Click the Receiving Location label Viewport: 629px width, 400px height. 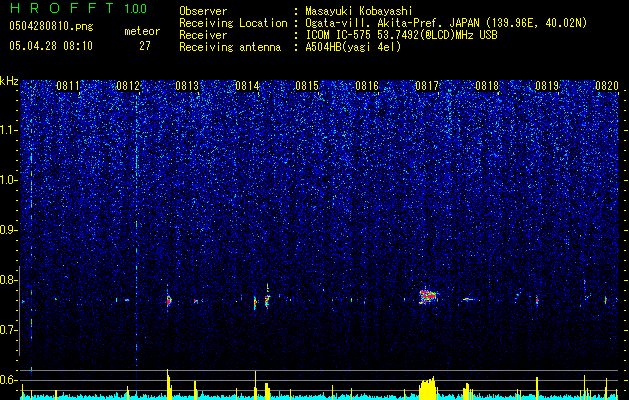[x=233, y=23]
